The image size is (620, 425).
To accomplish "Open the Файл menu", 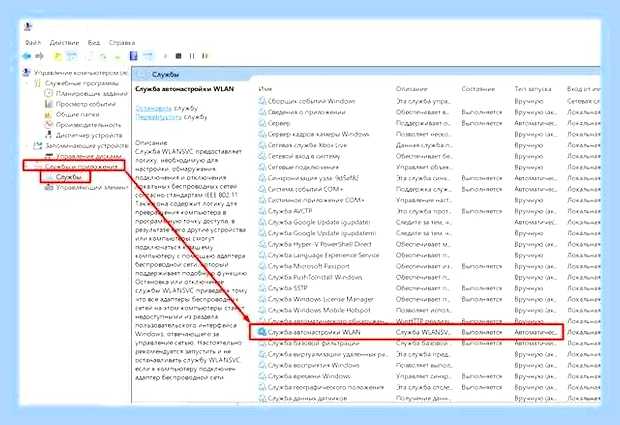I will (x=33, y=42).
